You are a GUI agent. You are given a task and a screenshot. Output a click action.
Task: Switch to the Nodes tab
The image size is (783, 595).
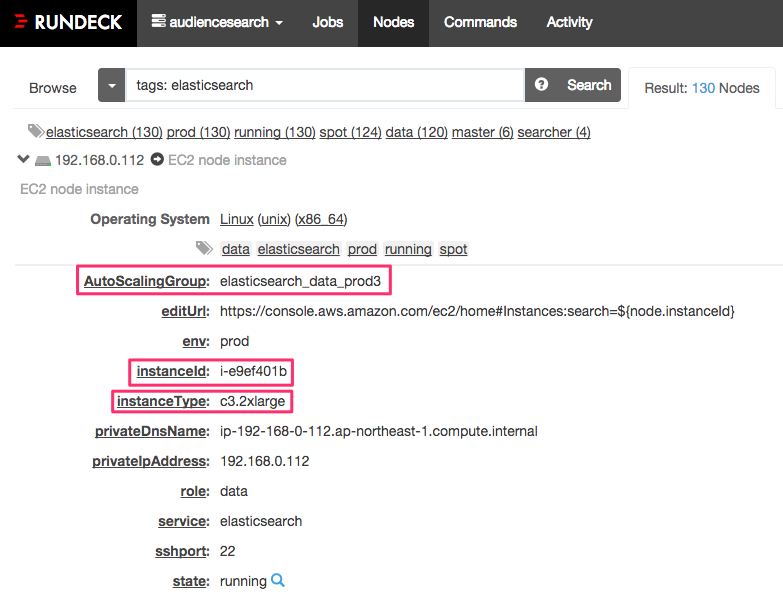pyautogui.click(x=393, y=22)
